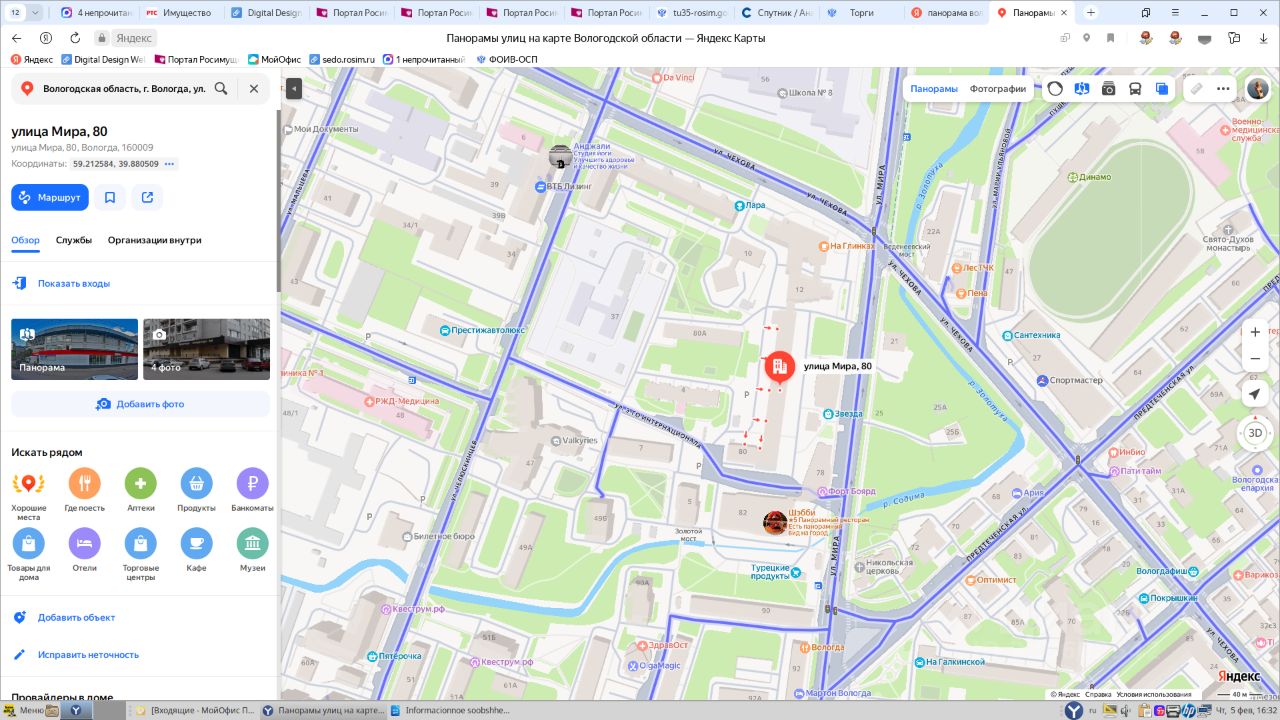
Task: Bookmark улица Мира, 80 location
Action: [110, 197]
